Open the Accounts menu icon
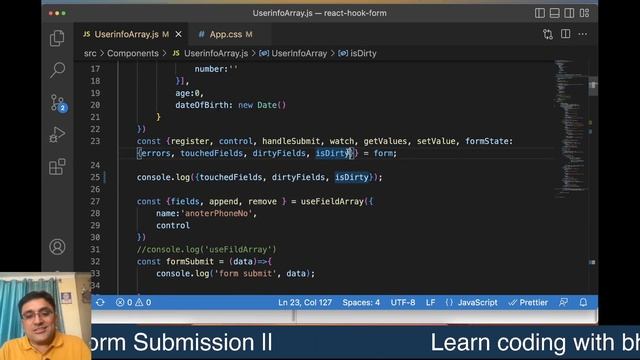This screenshot has width=640, height=360. (57, 247)
